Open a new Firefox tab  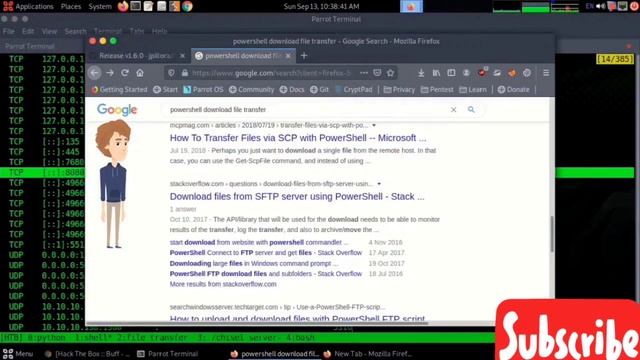(304, 56)
